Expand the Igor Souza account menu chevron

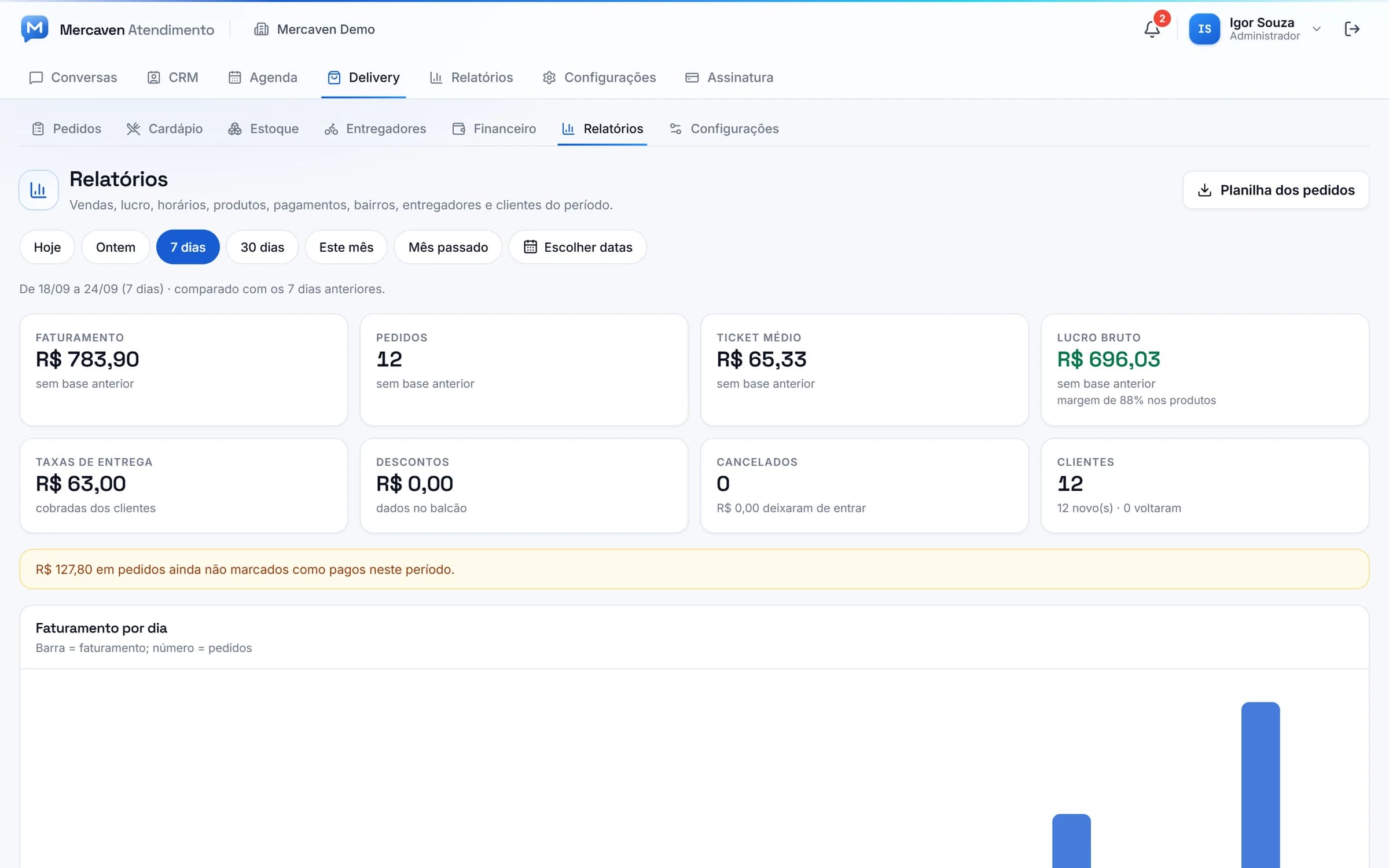click(1317, 29)
